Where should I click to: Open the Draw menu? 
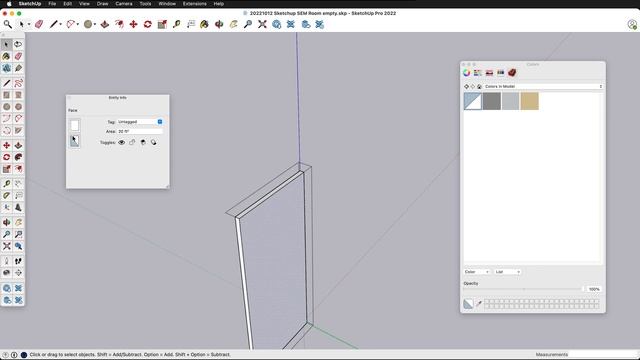point(102,4)
